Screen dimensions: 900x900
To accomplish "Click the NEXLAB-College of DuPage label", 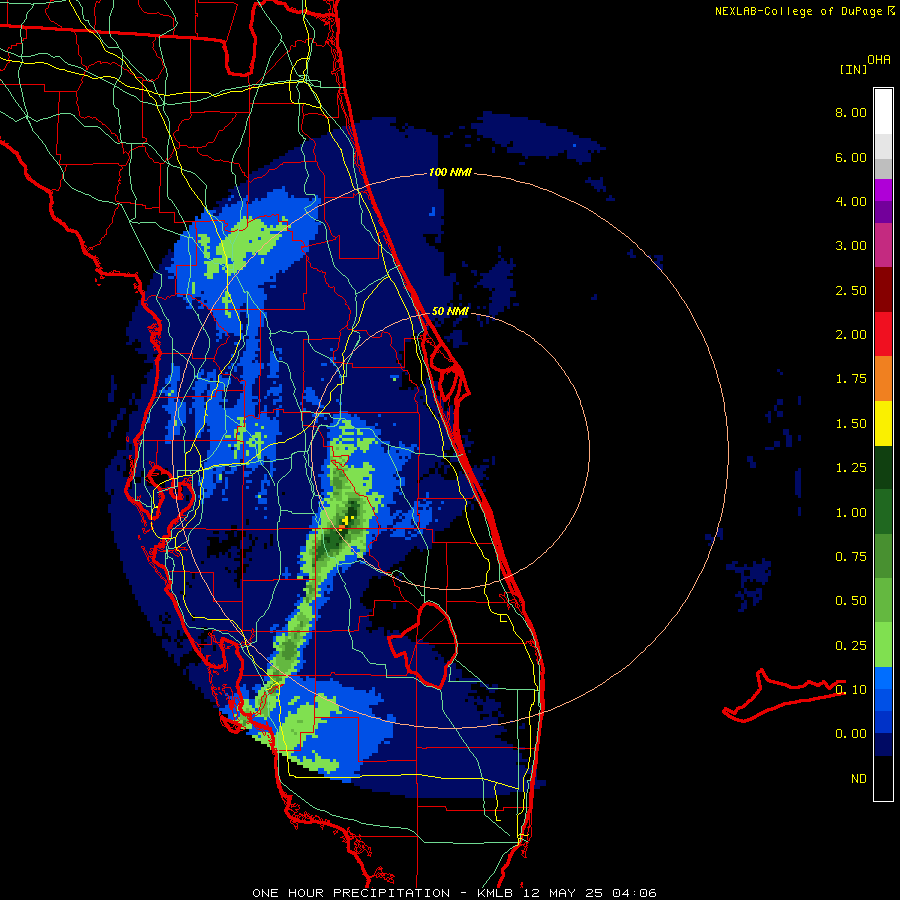I will click(x=799, y=11).
